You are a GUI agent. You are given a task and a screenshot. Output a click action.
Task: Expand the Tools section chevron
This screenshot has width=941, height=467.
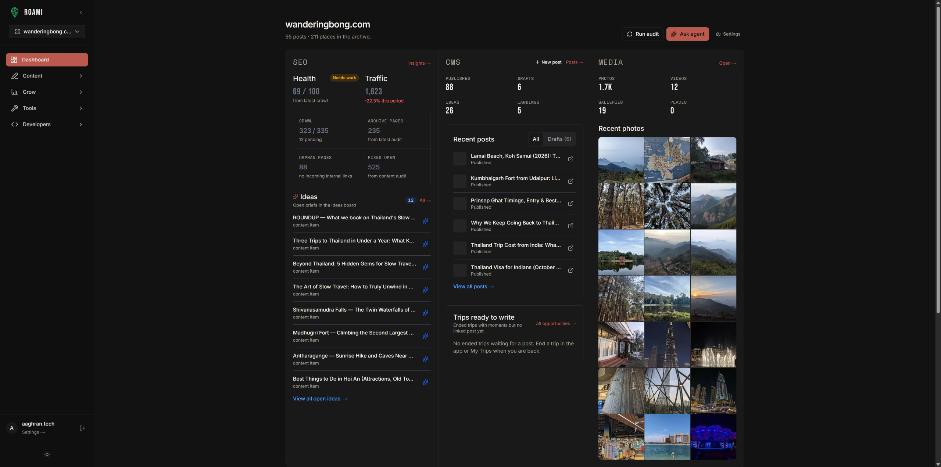point(81,108)
